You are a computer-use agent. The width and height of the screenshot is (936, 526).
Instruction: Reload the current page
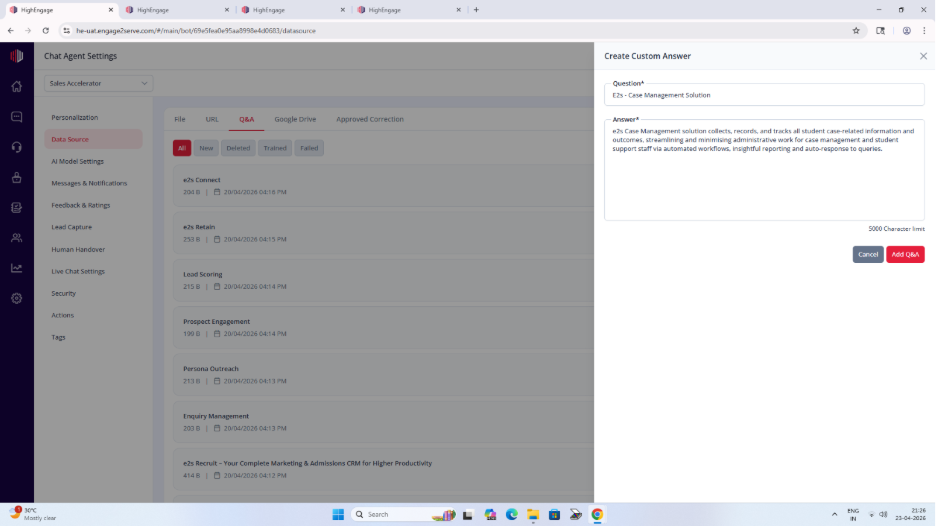[45, 30]
